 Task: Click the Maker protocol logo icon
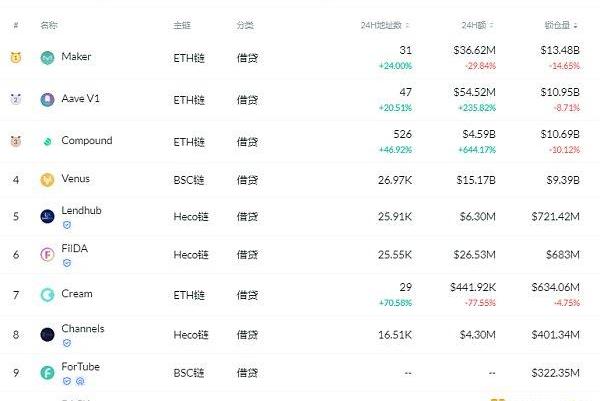(47, 58)
